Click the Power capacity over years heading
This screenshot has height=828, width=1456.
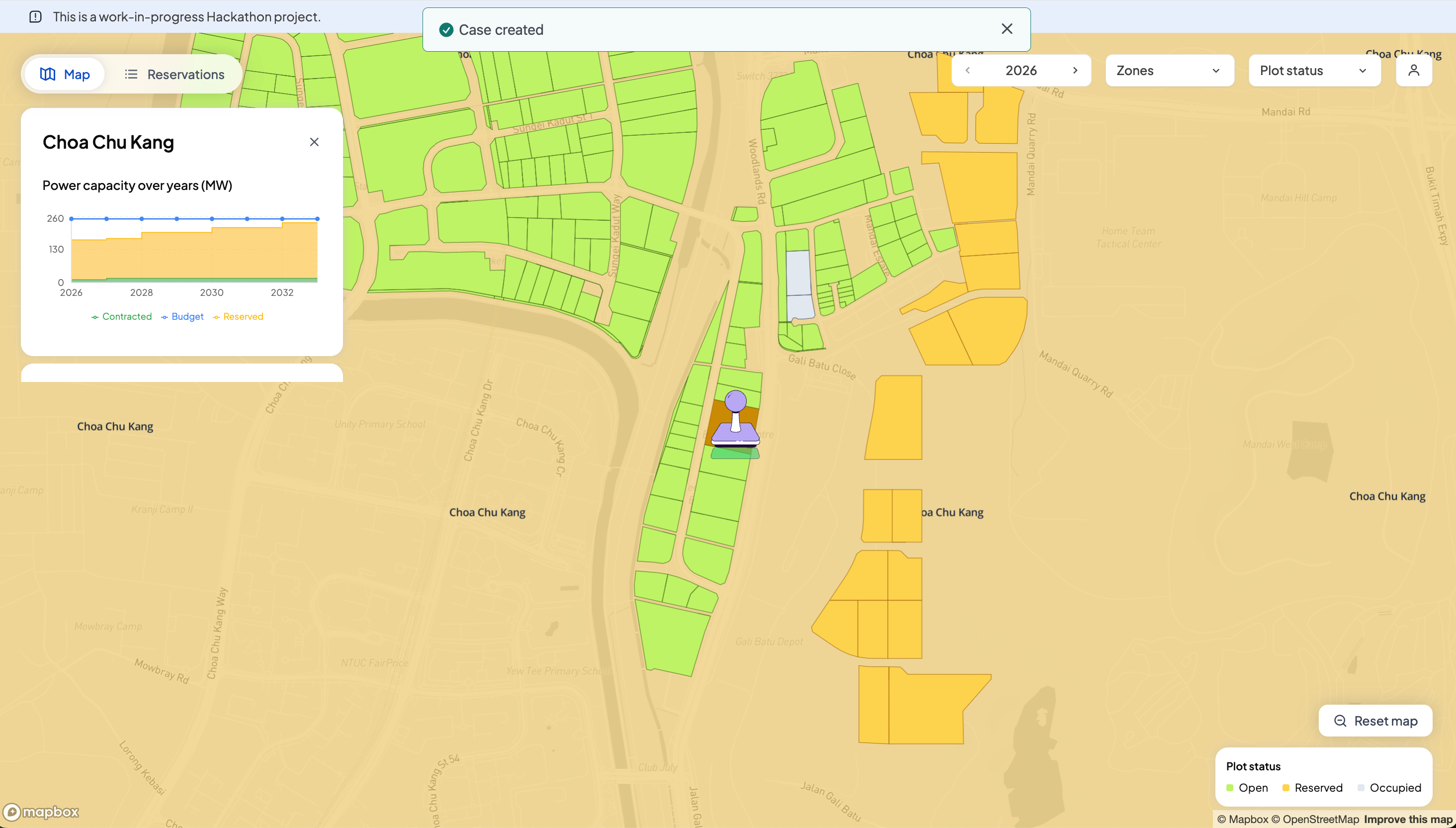(x=138, y=185)
